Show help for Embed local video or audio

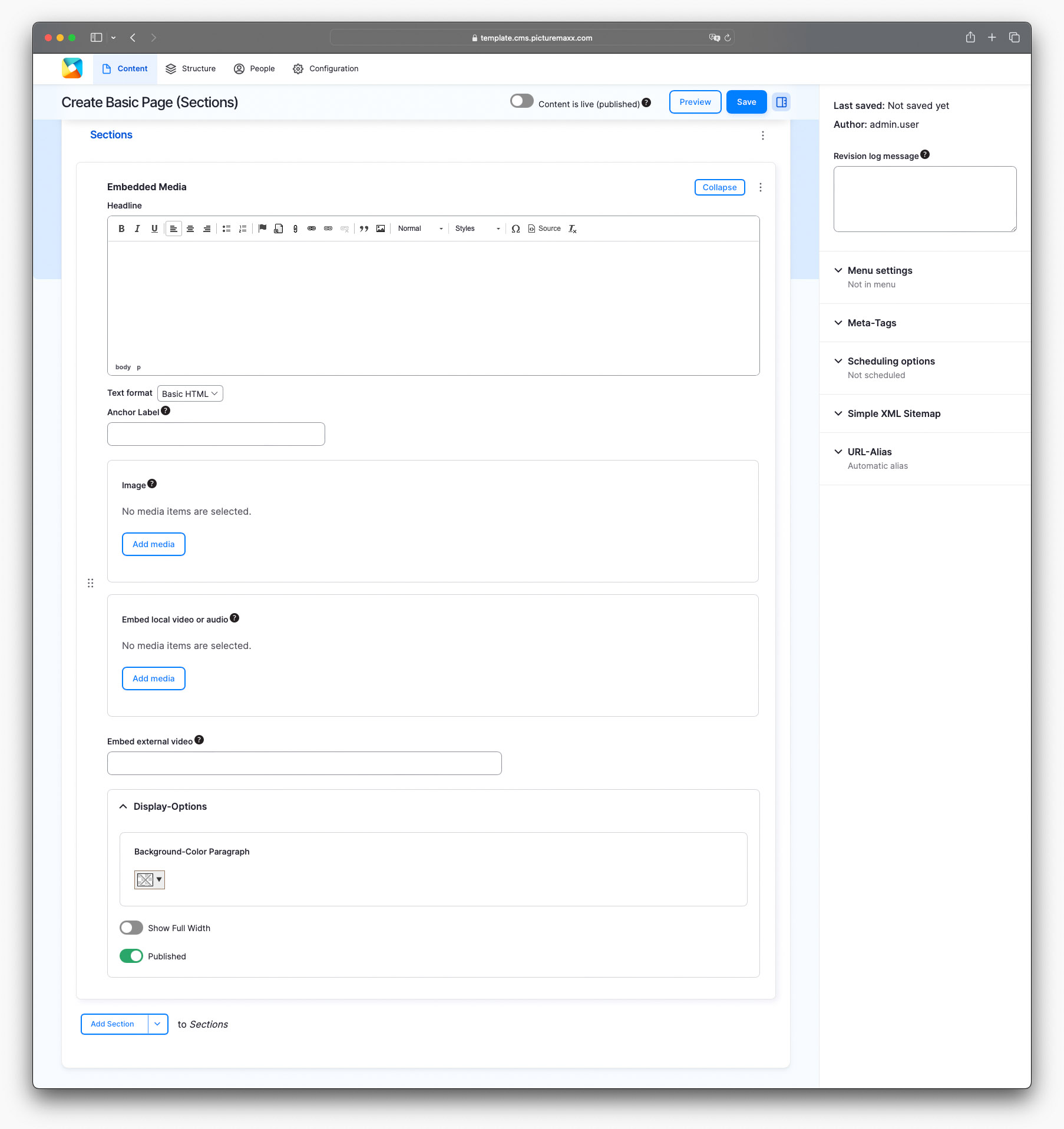tap(234, 618)
